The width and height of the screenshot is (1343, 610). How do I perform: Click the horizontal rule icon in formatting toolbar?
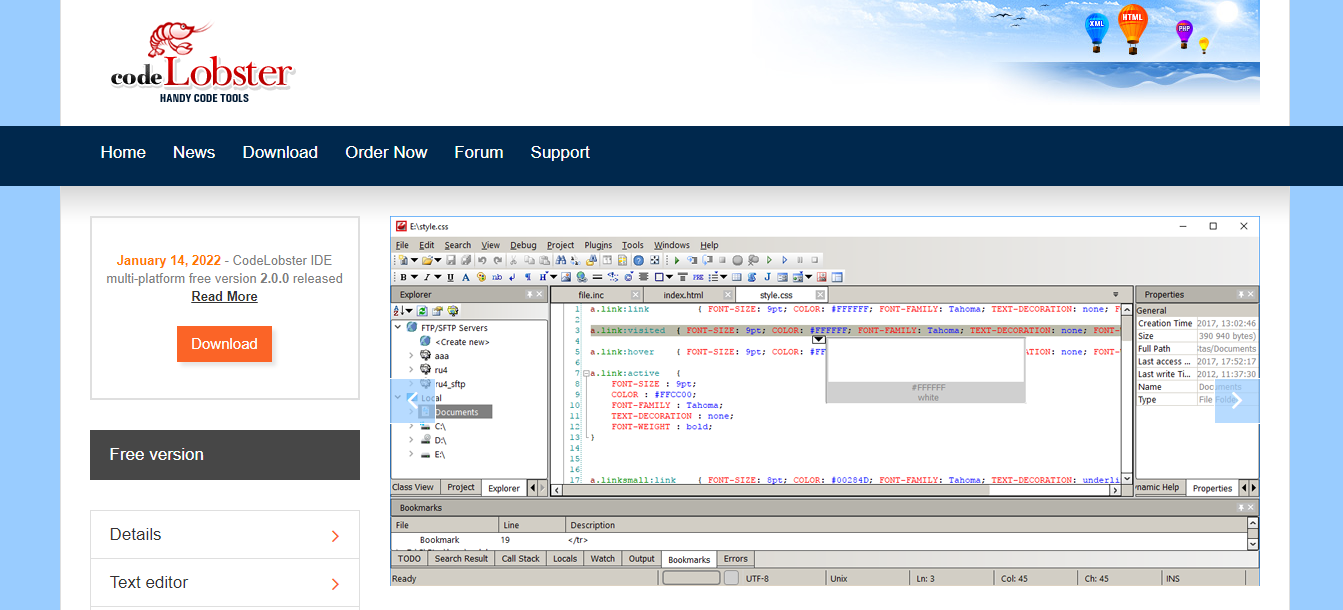coord(597,277)
